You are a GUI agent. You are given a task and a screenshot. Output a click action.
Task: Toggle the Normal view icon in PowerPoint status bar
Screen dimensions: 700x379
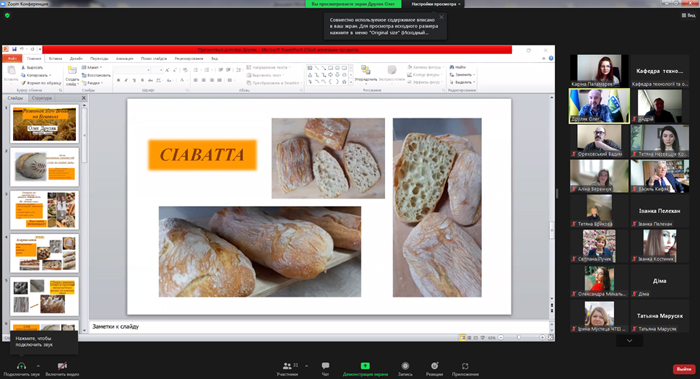(x=462, y=337)
